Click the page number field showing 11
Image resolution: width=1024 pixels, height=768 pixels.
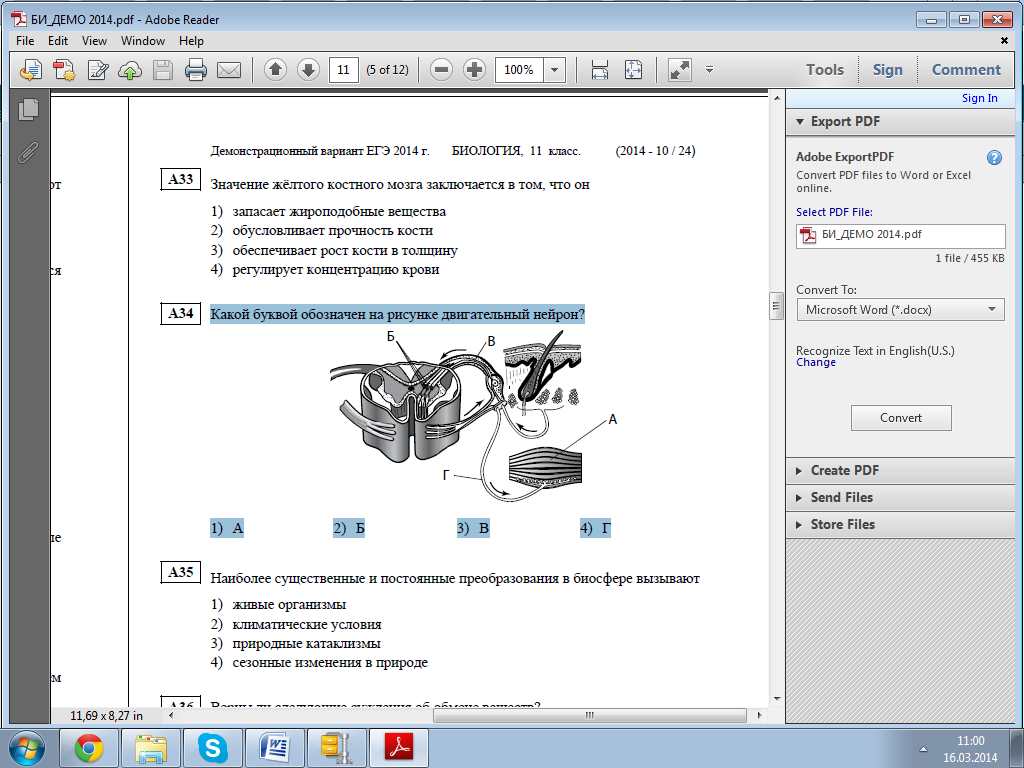tap(344, 69)
